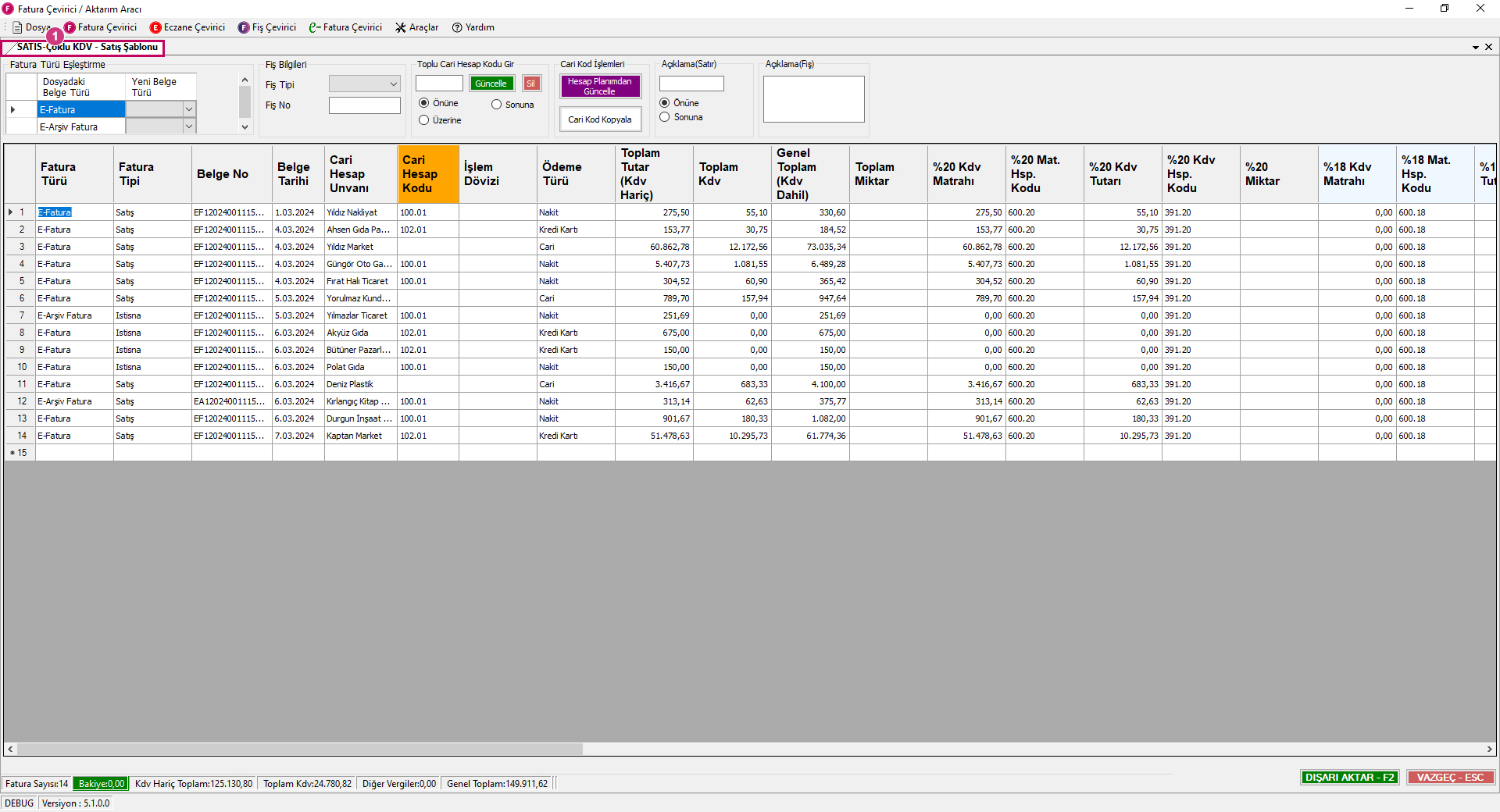The image size is (1500, 812).
Task: Open Araçlar tools icon
Action: coord(401,27)
